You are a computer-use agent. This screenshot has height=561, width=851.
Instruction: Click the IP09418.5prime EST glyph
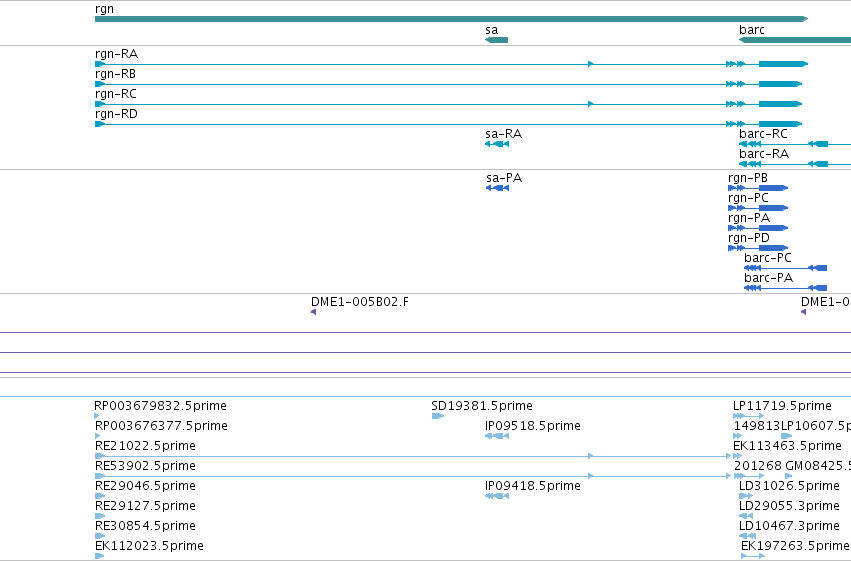click(497, 496)
